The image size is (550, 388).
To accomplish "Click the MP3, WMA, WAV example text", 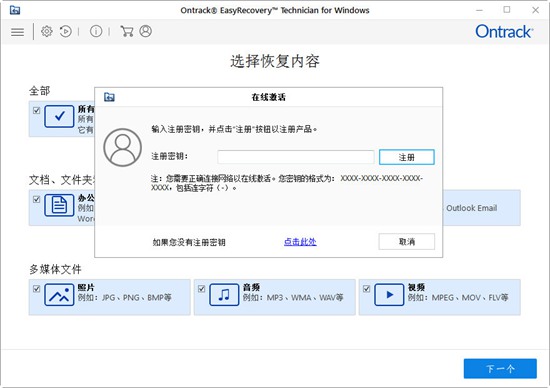I will [x=293, y=297].
